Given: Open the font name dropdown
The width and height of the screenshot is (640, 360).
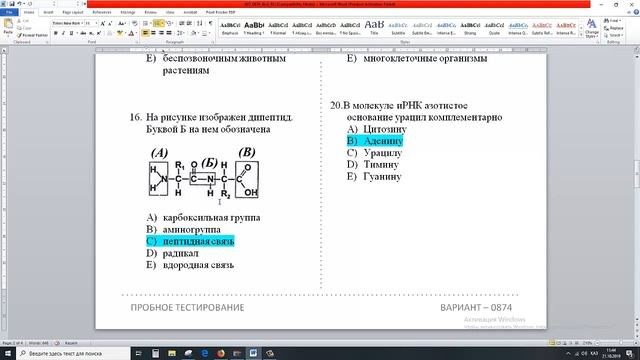Looking at the screenshot, I should tap(82, 24).
